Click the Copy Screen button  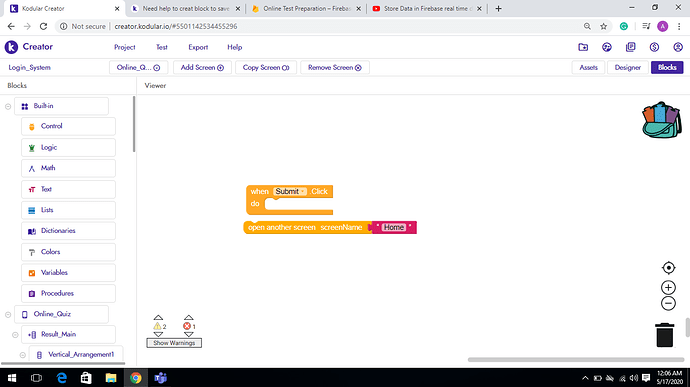coord(266,67)
